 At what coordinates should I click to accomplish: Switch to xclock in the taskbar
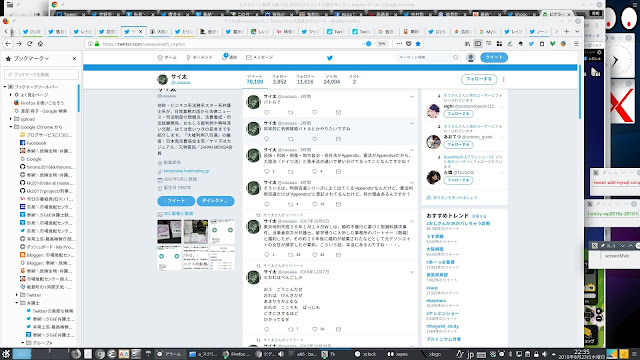click(x=365, y=354)
